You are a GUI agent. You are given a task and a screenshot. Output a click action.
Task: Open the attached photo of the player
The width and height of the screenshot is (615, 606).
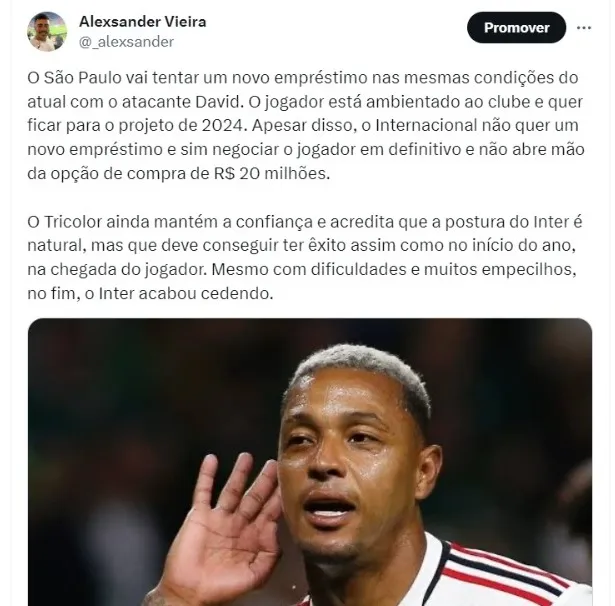tap(310, 462)
